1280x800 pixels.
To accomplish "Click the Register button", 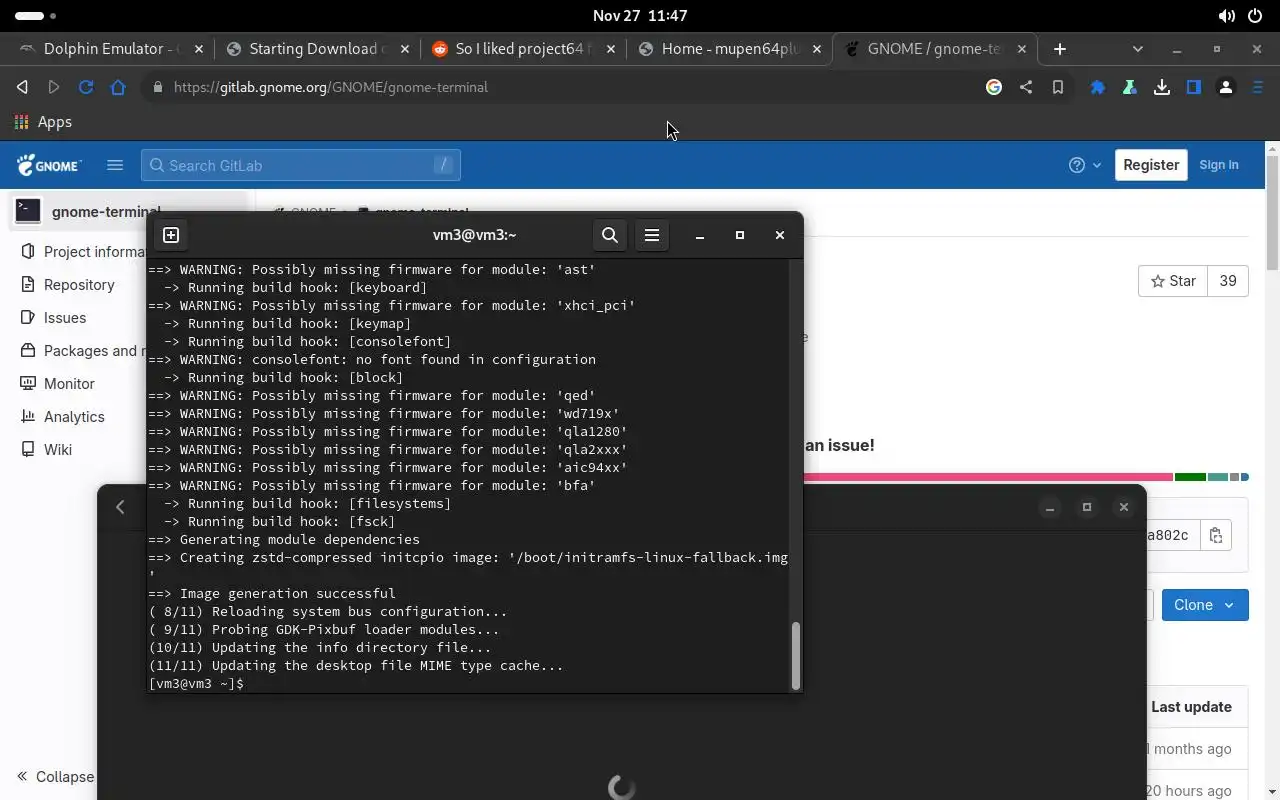I will (1151, 165).
